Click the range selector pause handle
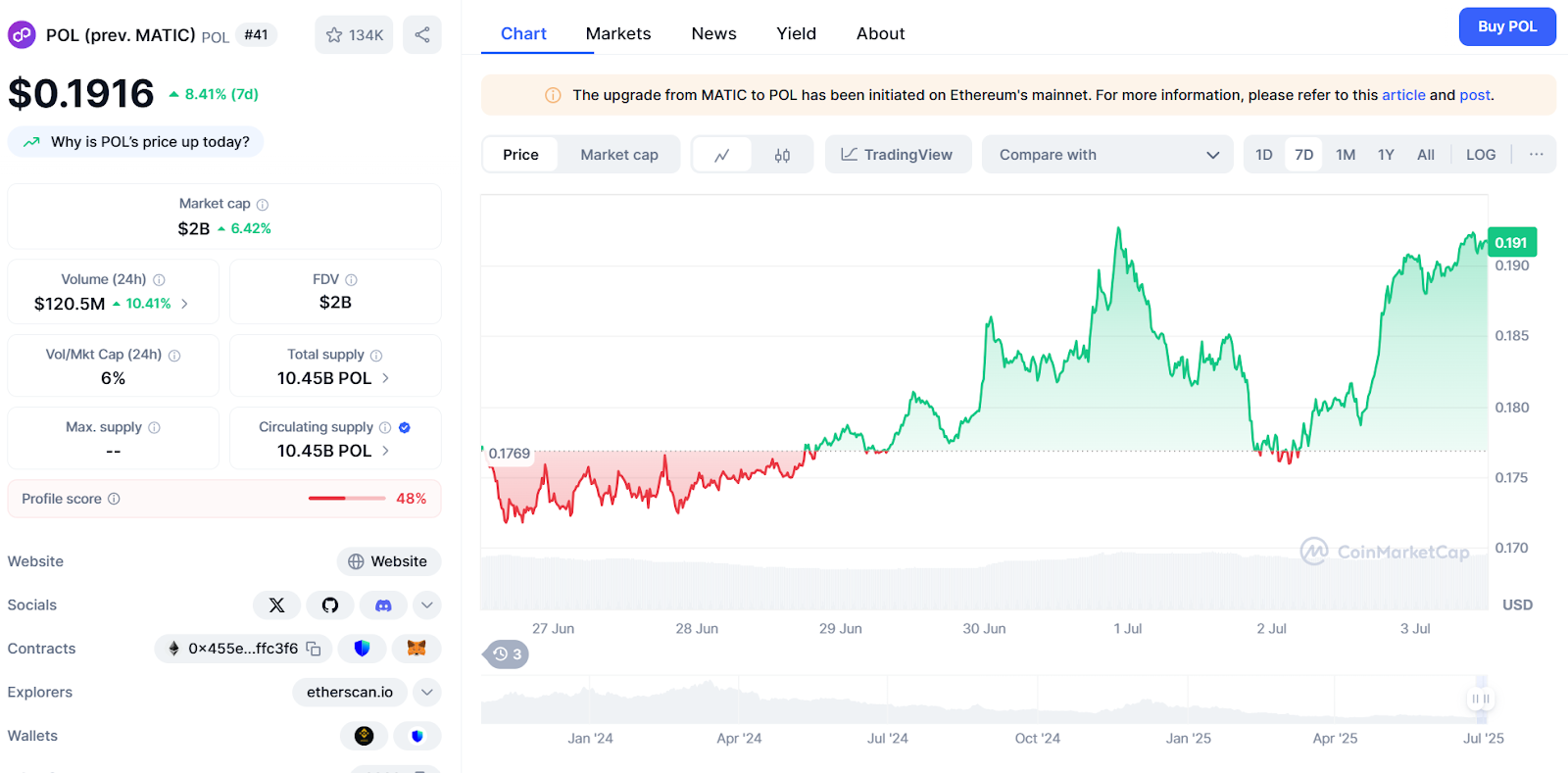 click(x=1481, y=700)
